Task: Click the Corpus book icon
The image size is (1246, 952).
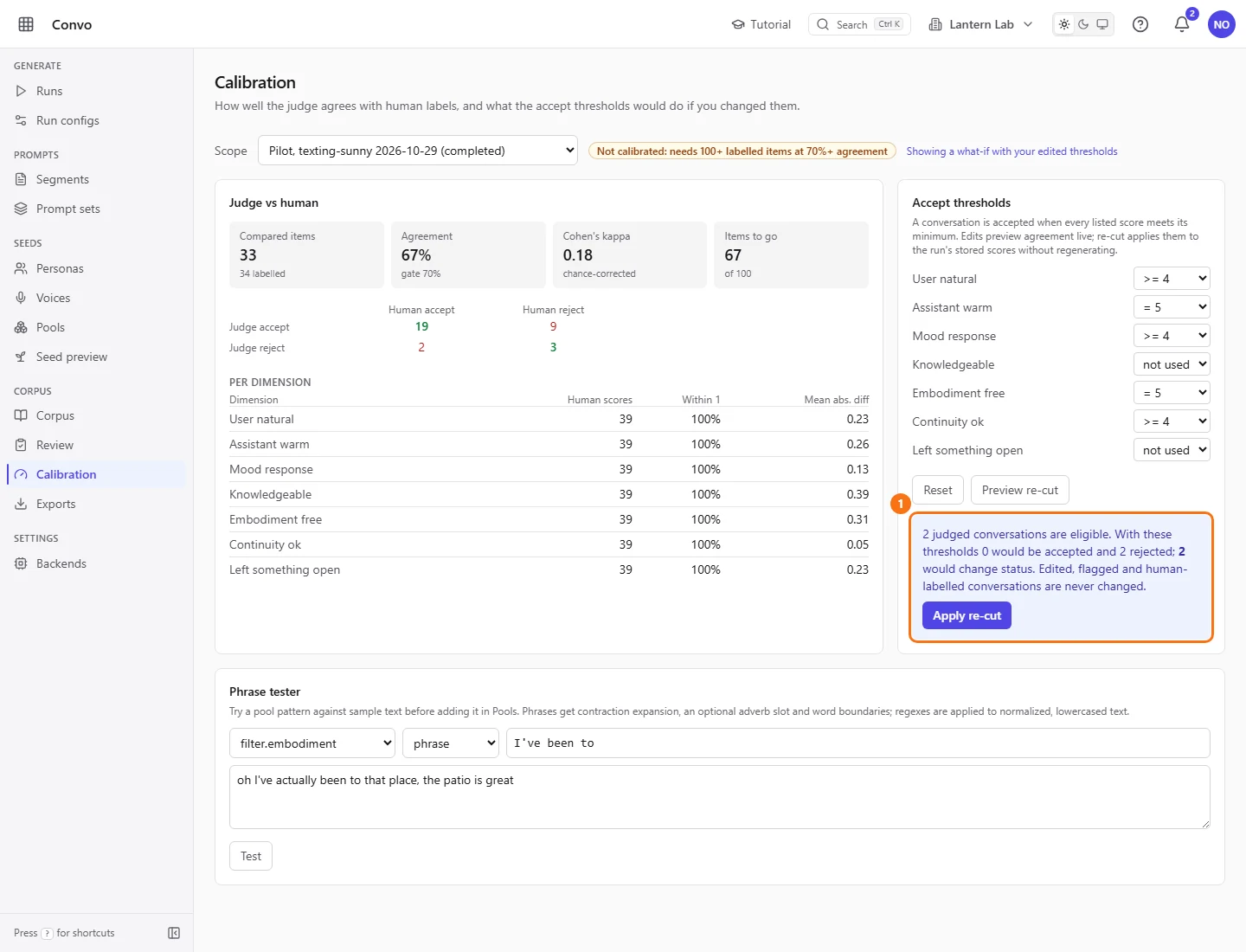Action: tap(21, 415)
